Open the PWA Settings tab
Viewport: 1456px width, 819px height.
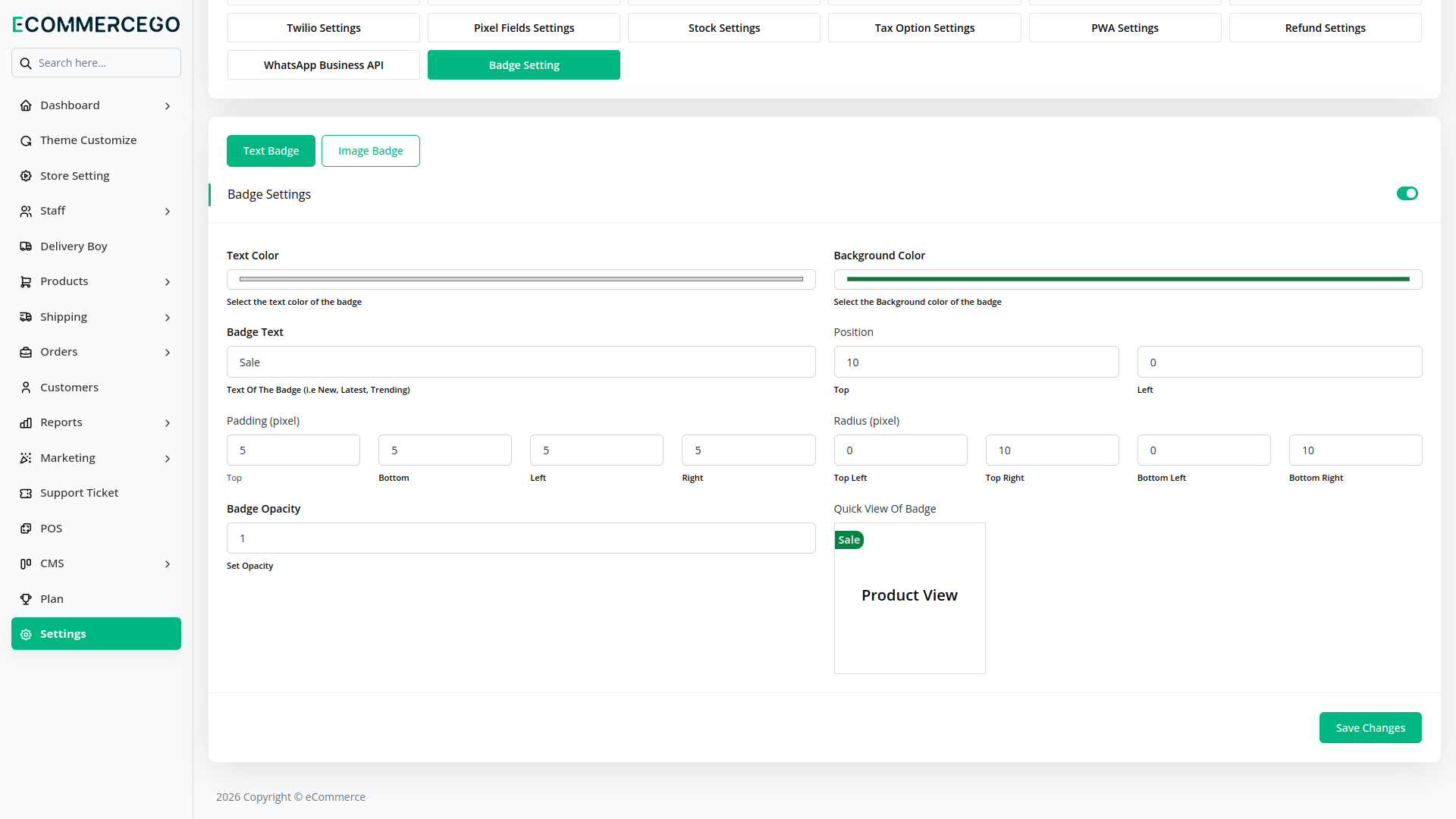coord(1125,28)
